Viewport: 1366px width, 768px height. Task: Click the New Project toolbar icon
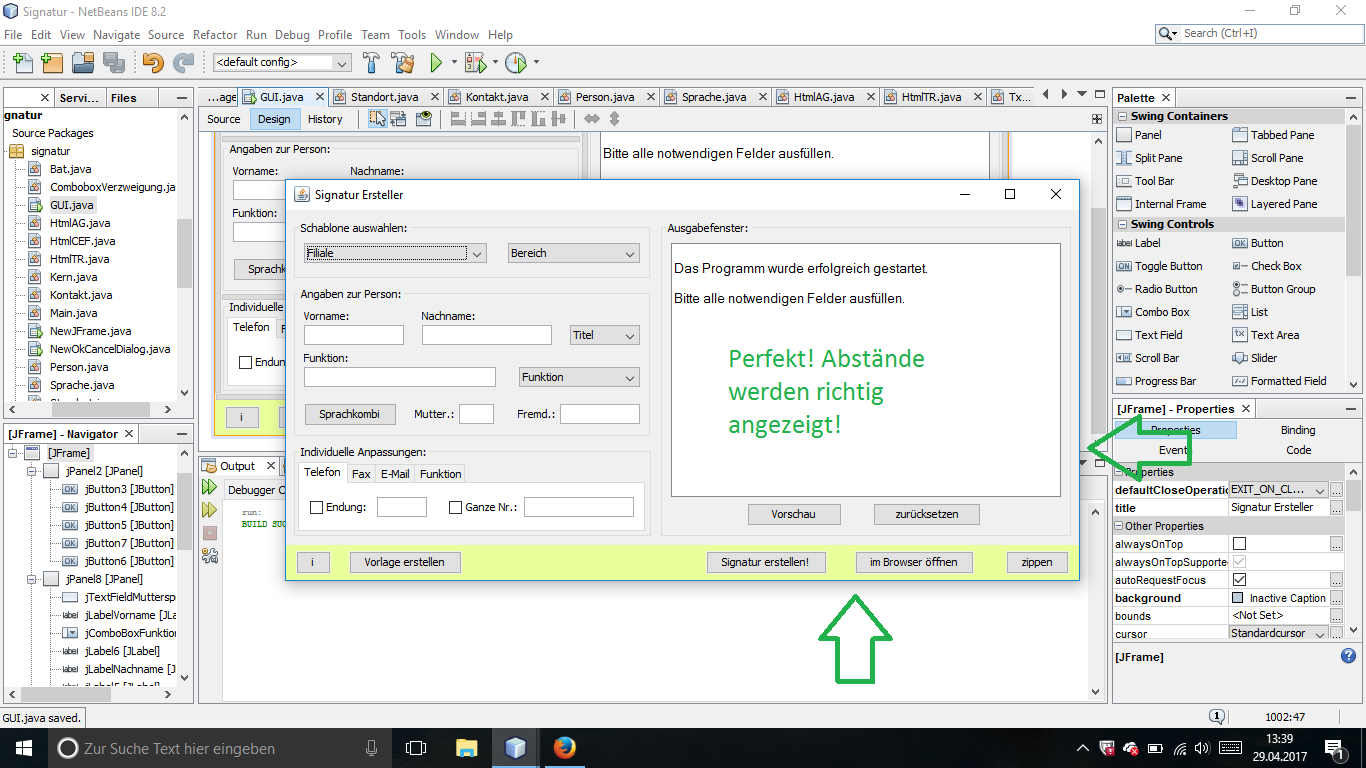click(x=52, y=62)
